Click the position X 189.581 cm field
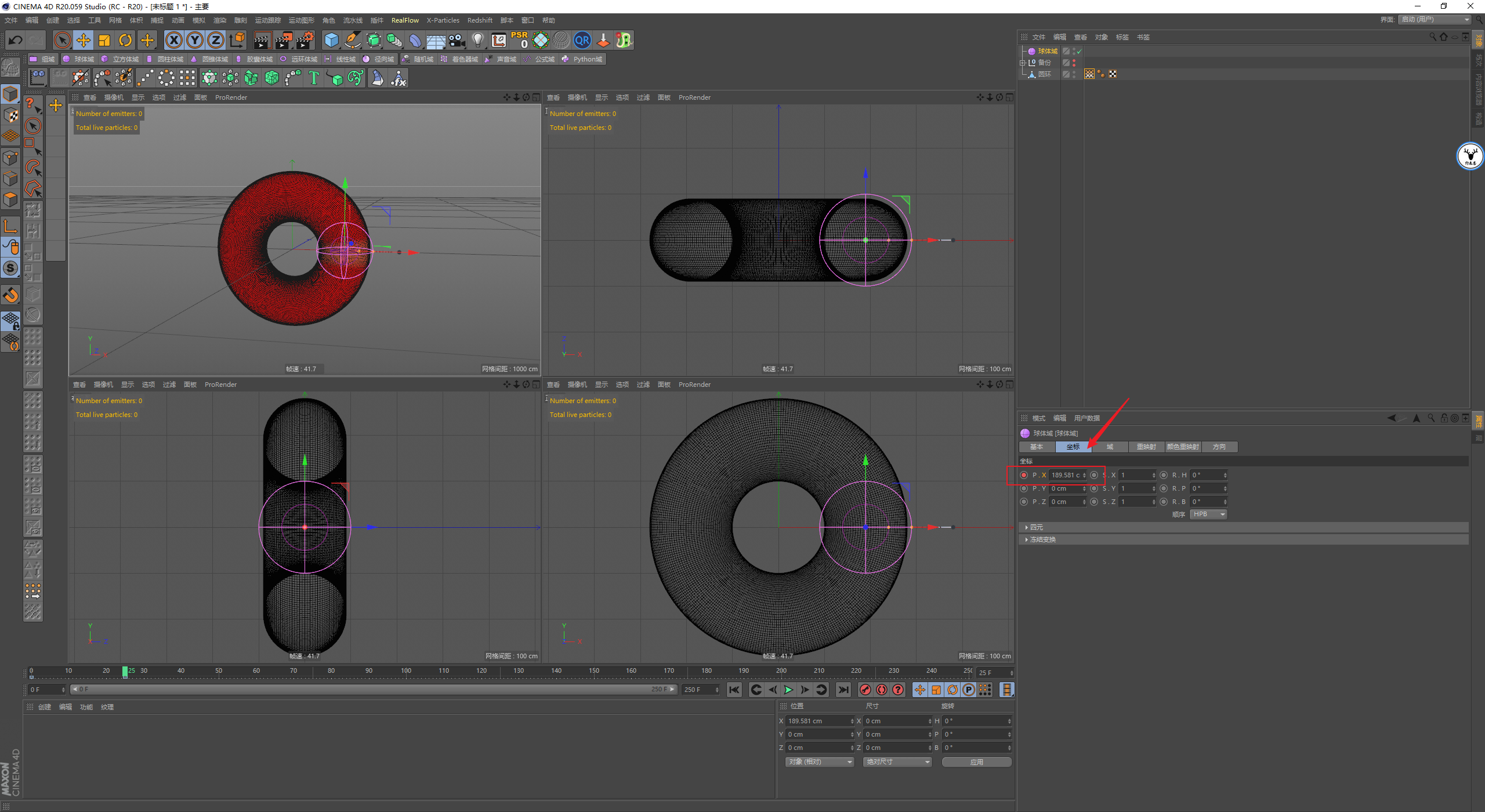 [818, 721]
